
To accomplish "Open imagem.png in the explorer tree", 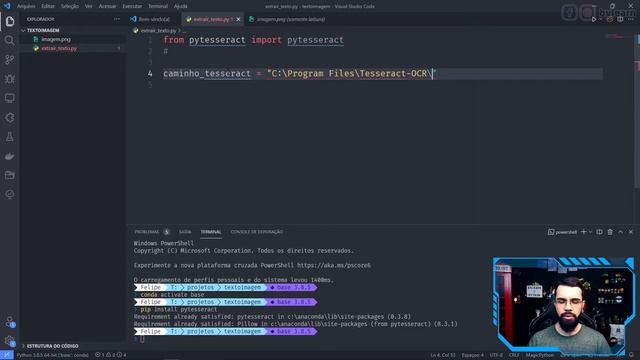I will [56, 39].
